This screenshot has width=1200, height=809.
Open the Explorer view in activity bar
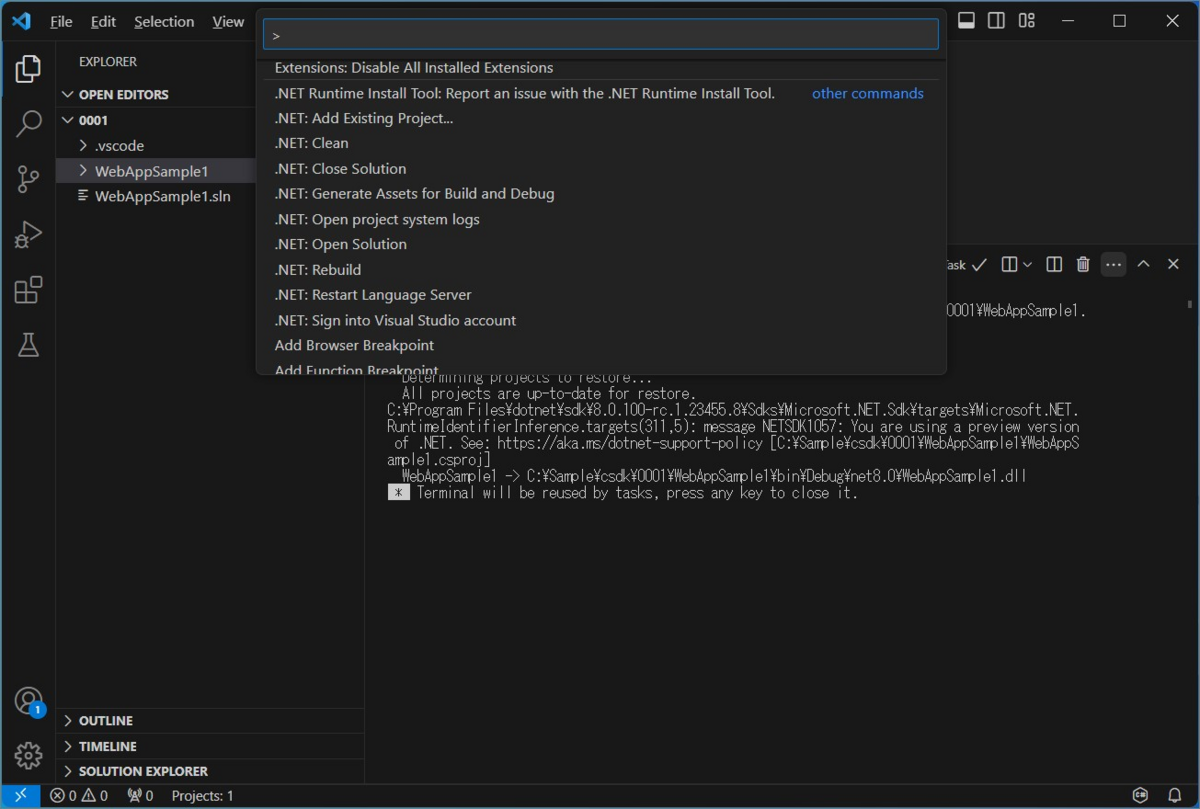pyautogui.click(x=28, y=69)
